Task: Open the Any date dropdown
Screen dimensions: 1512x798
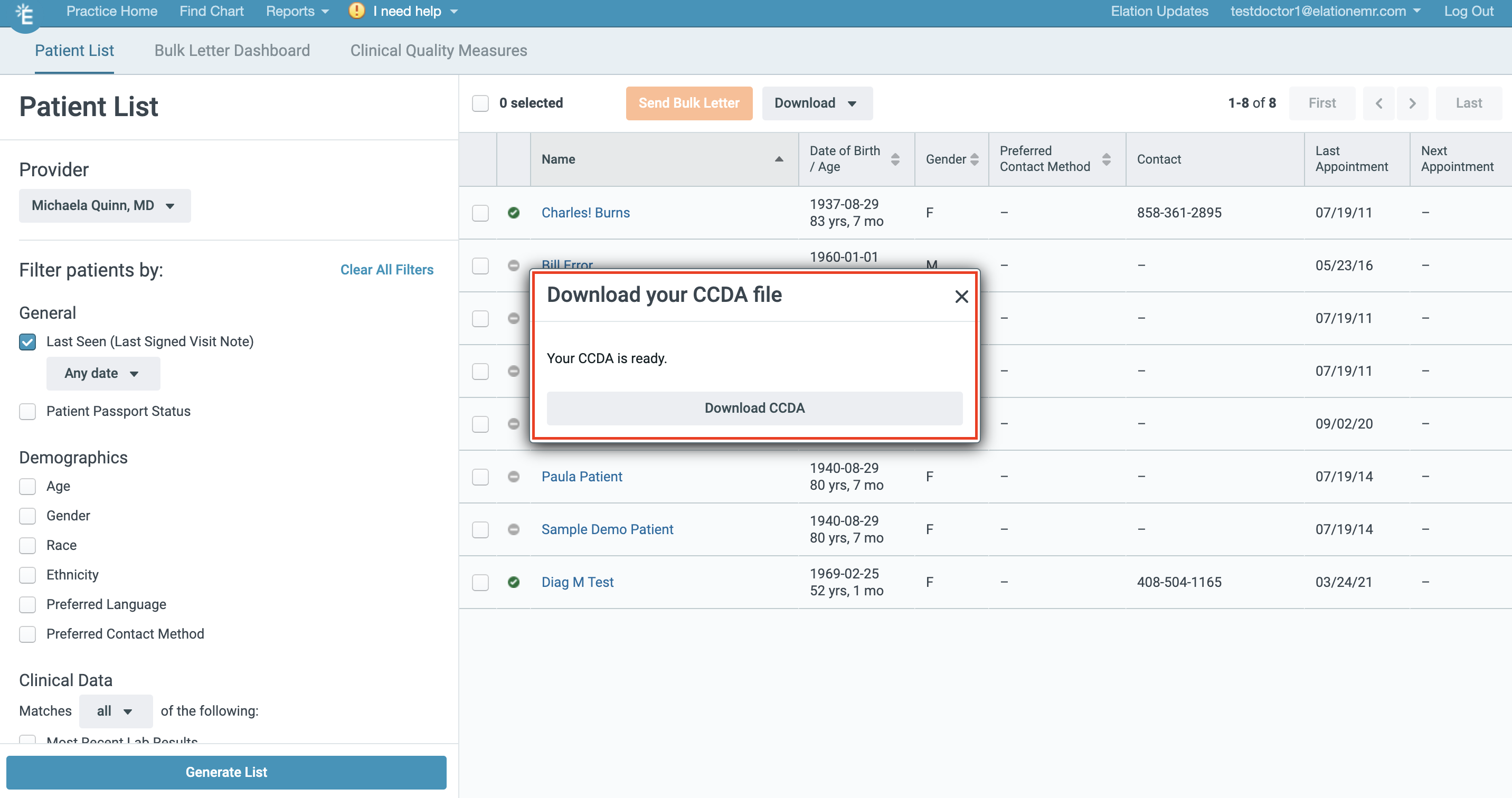Action: tap(103, 373)
